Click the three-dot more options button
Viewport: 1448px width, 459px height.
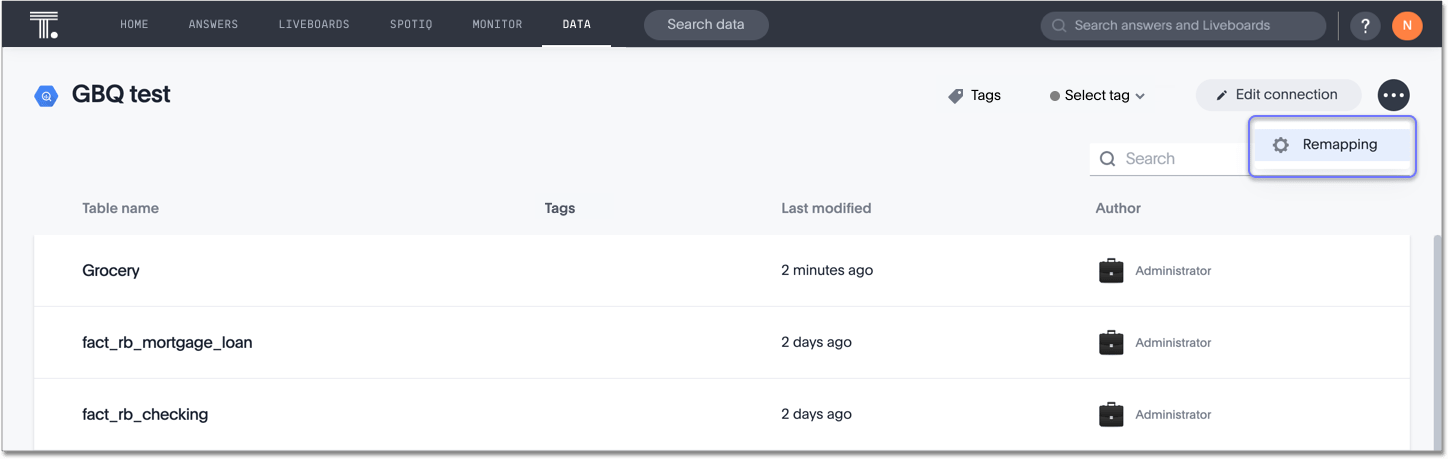1393,95
